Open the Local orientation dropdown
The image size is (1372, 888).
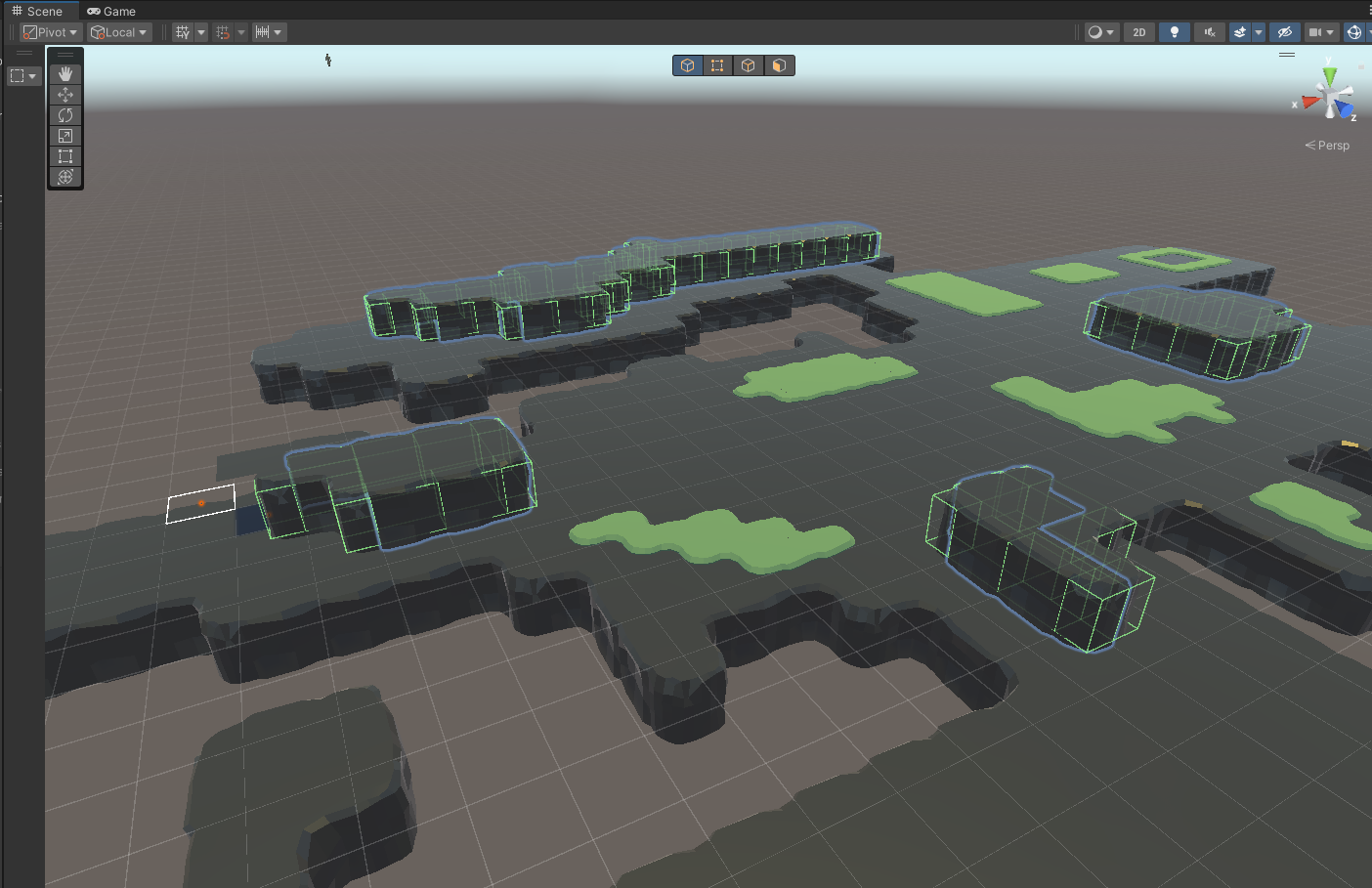click(x=118, y=31)
